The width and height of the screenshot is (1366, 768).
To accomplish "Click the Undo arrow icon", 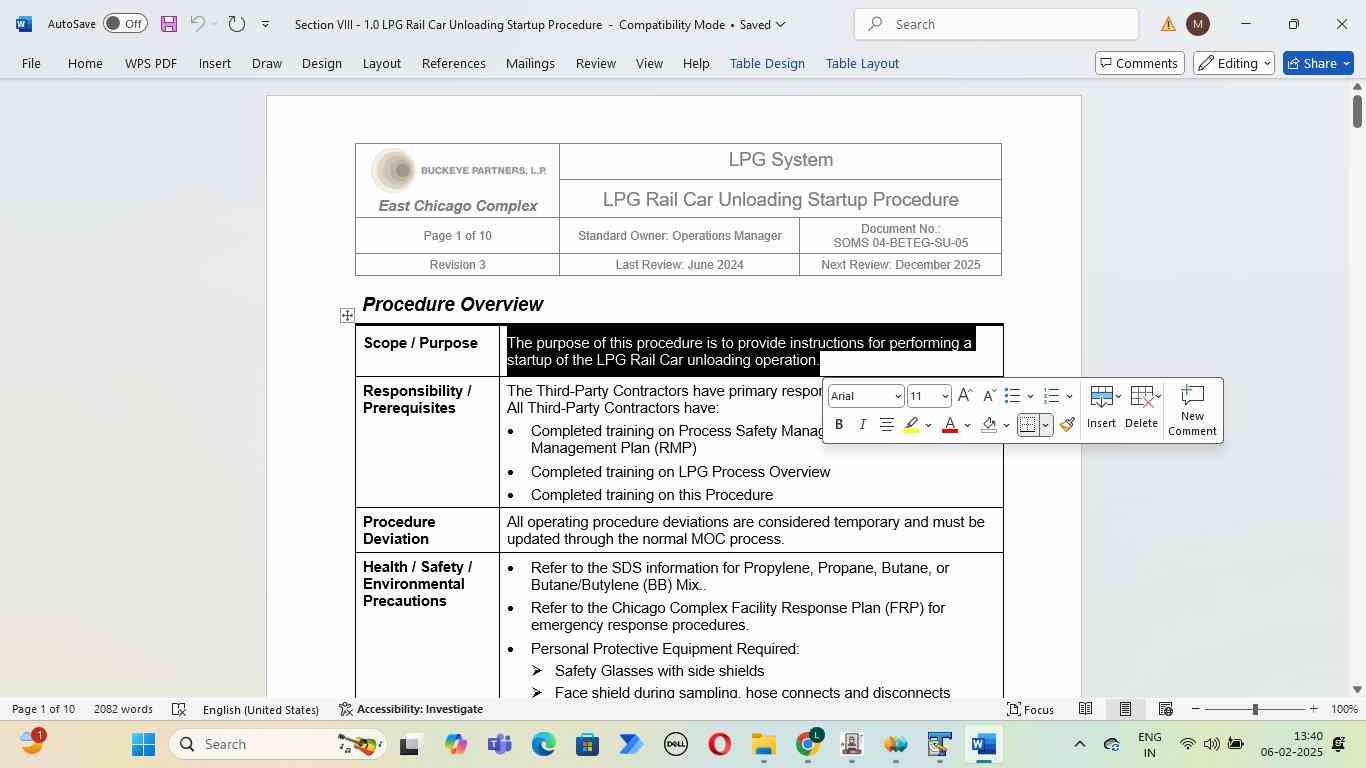I will tap(197, 24).
